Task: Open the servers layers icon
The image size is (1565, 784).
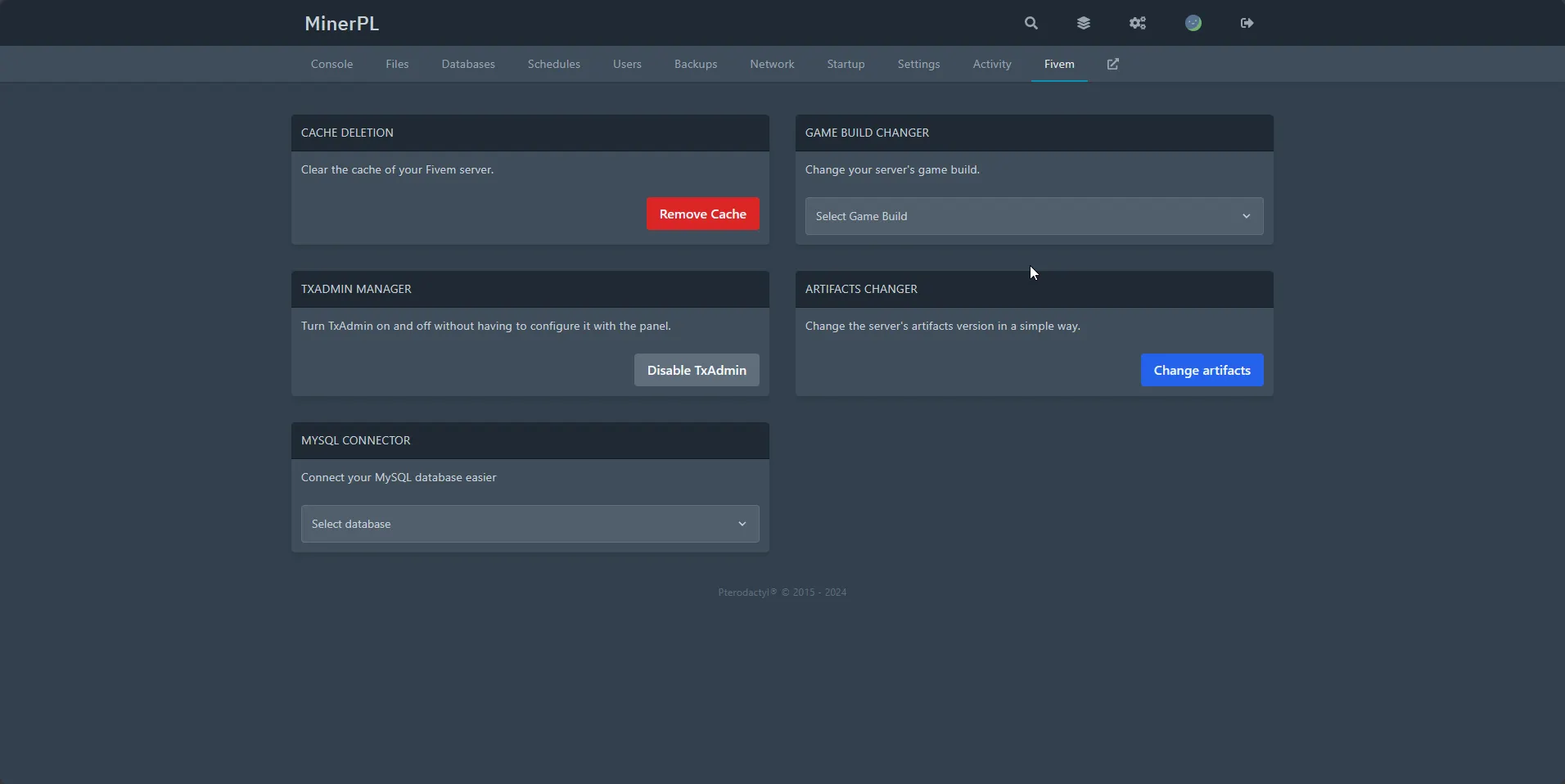Action: (x=1084, y=23)
